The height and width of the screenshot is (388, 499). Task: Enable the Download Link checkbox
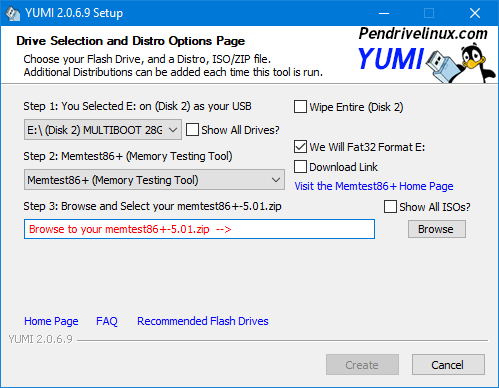pos(300,167)
